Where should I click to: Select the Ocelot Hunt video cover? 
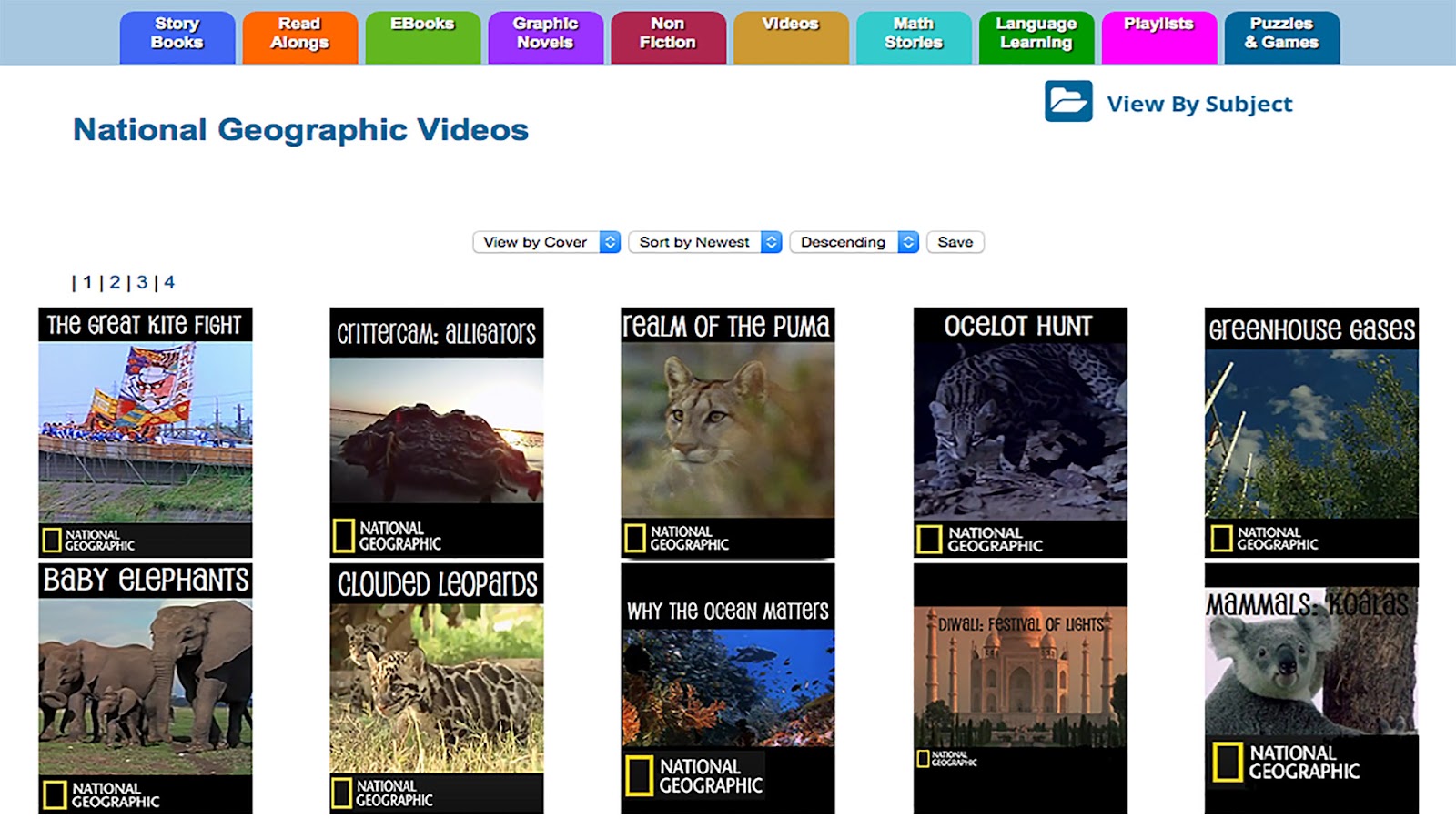point(1020,432)
